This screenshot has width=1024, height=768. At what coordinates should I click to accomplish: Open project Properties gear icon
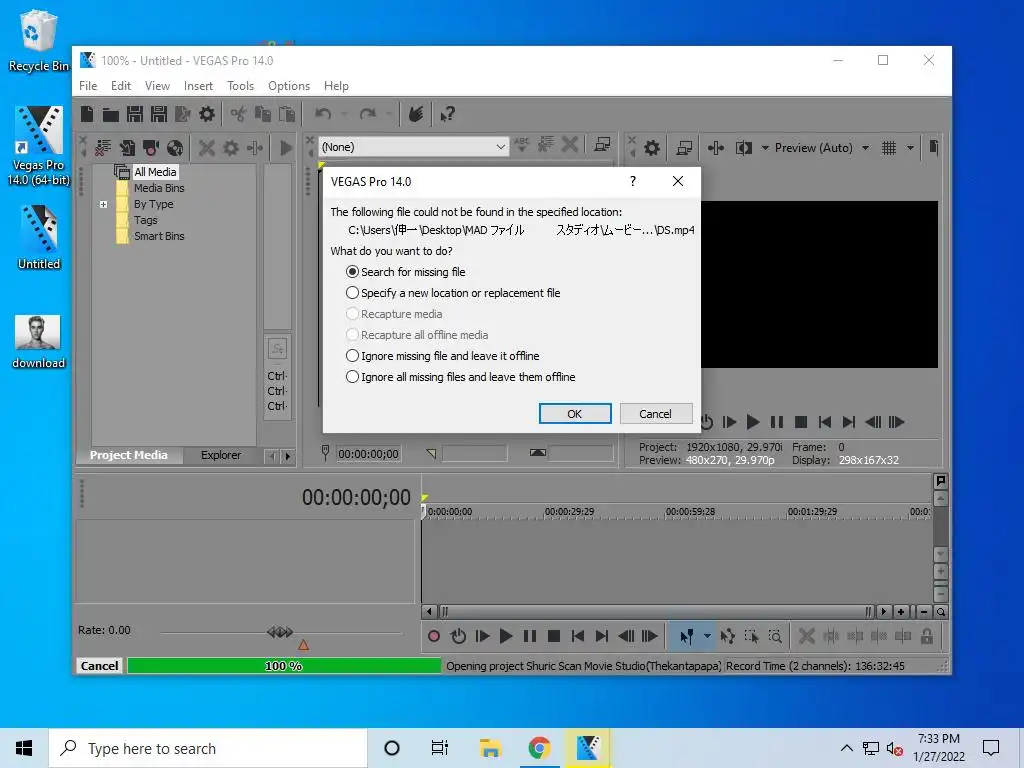[x=206, y=114]
